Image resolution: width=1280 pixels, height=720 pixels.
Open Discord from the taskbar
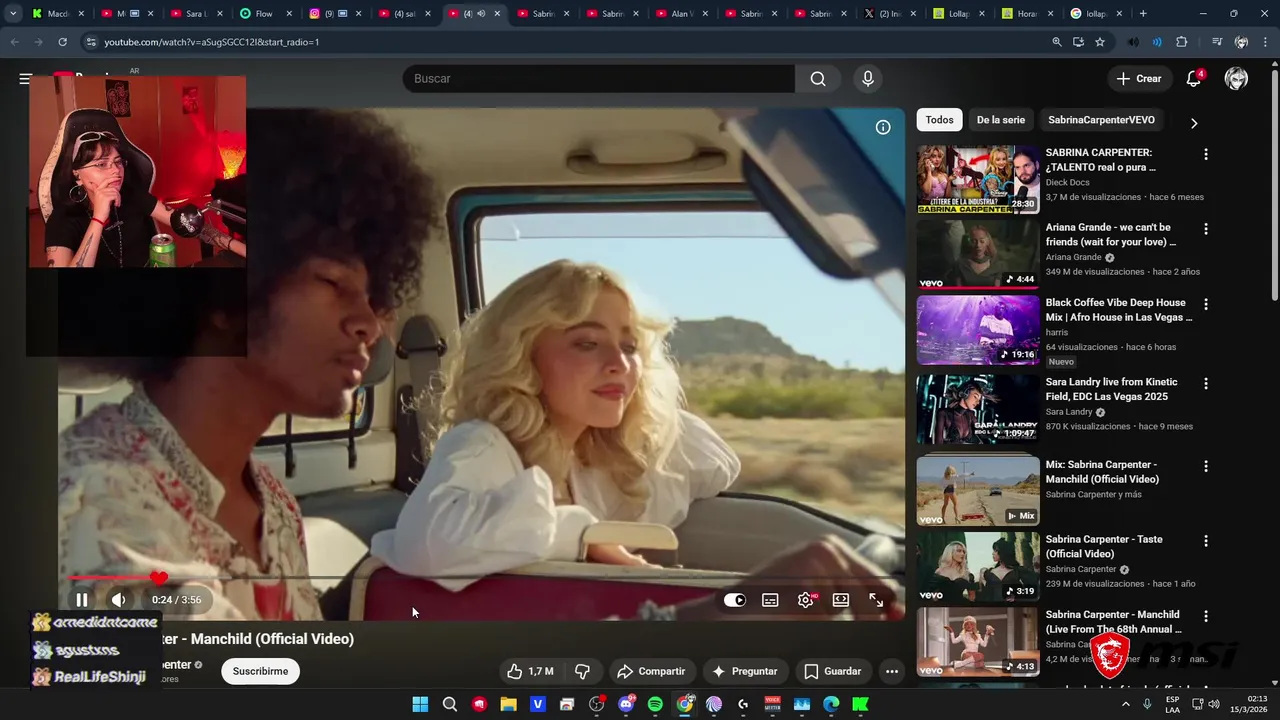pos(626,704)
